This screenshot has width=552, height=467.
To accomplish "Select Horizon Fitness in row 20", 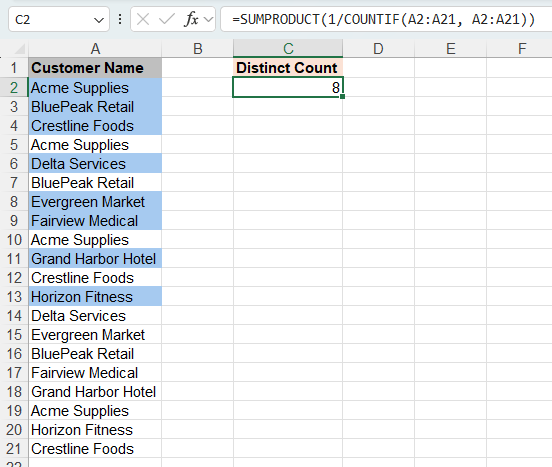I will (95, 430).
